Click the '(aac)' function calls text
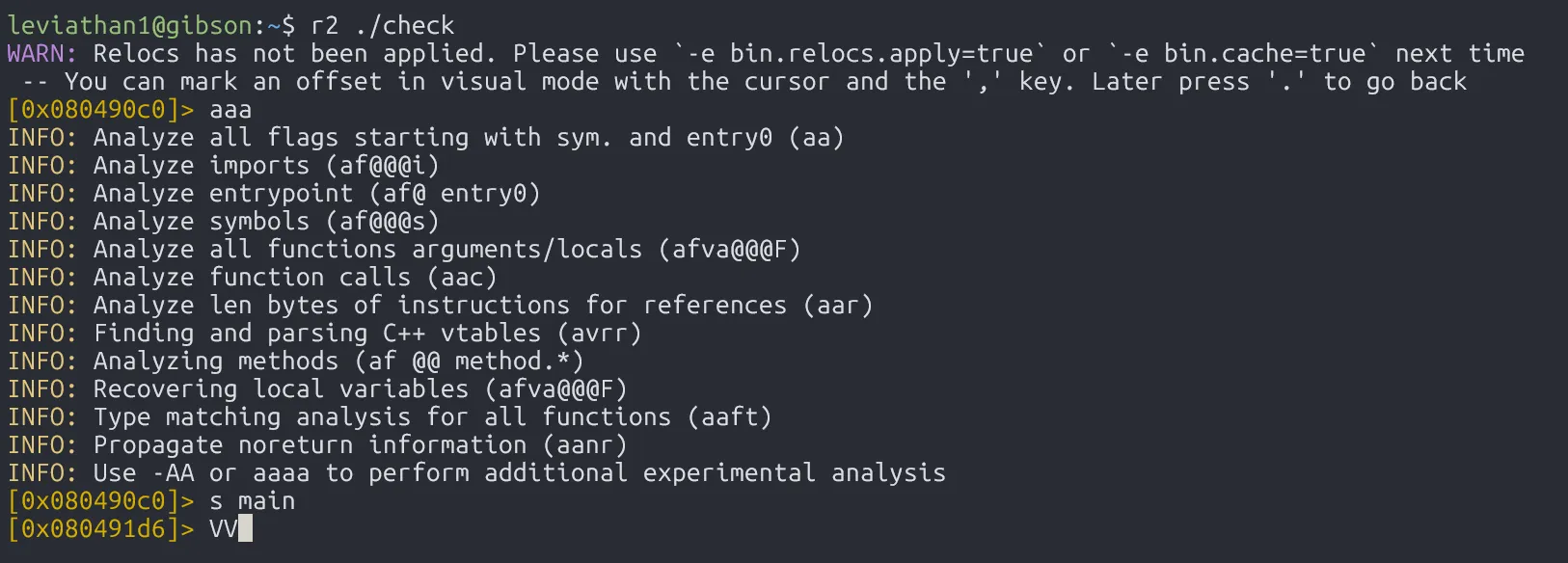The image size is (1568, 563). (462, 278)
